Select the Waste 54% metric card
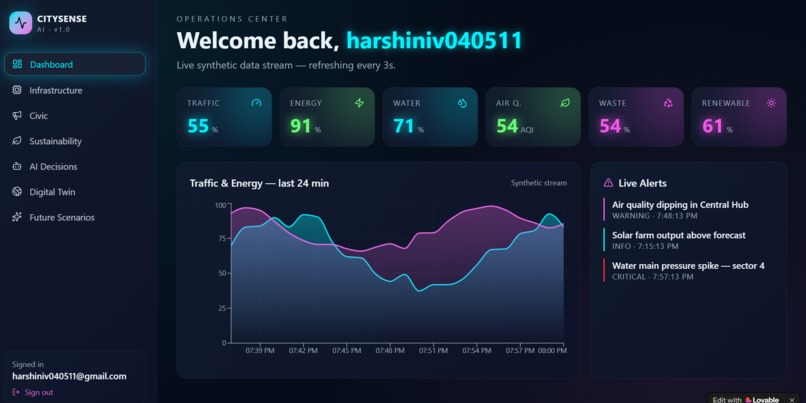 click(x=636, y=117)
